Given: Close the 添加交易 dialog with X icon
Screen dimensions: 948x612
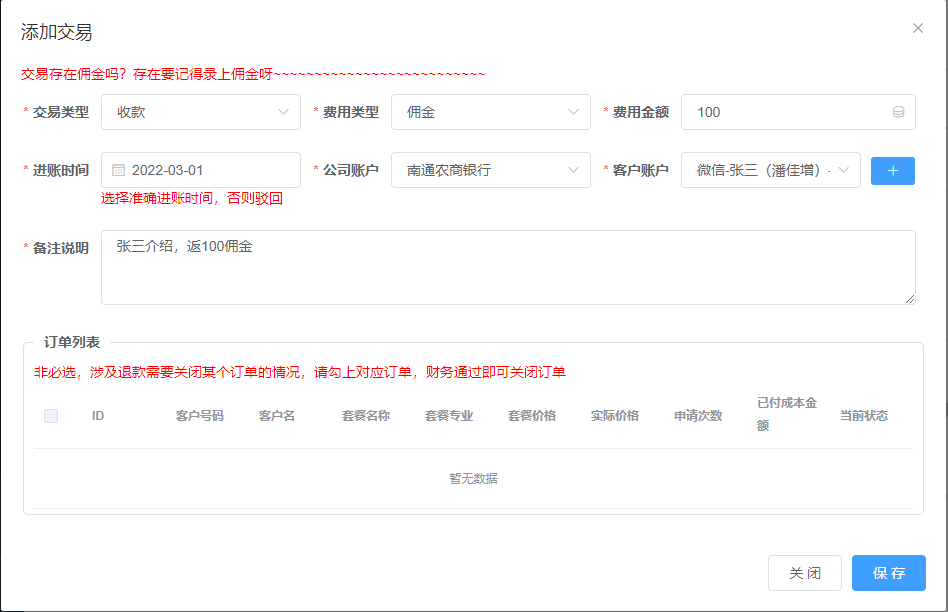Looking at the screenshot, I should (x=918, y=28).
